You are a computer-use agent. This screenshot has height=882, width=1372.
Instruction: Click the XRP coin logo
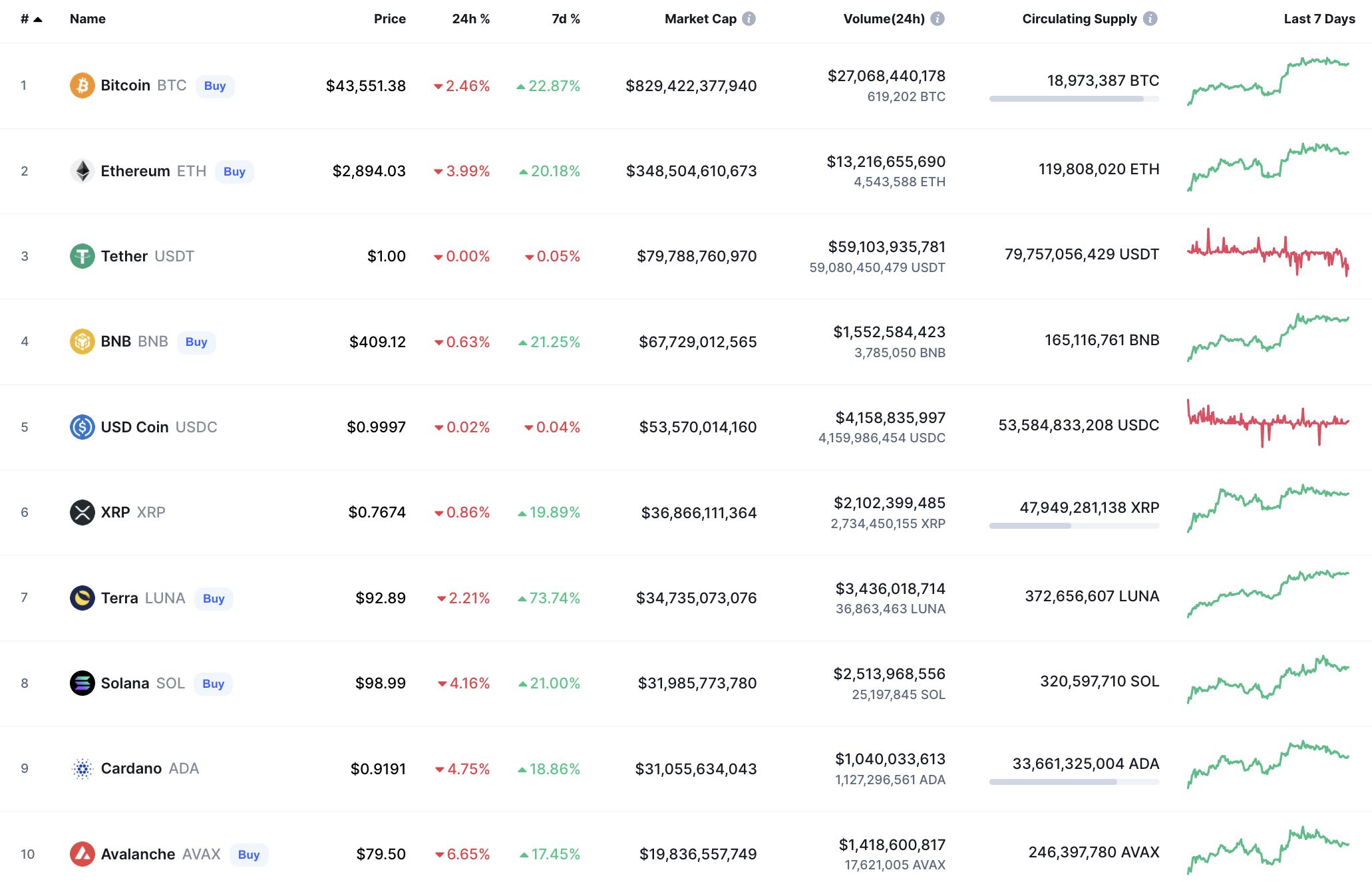(81, 512)
